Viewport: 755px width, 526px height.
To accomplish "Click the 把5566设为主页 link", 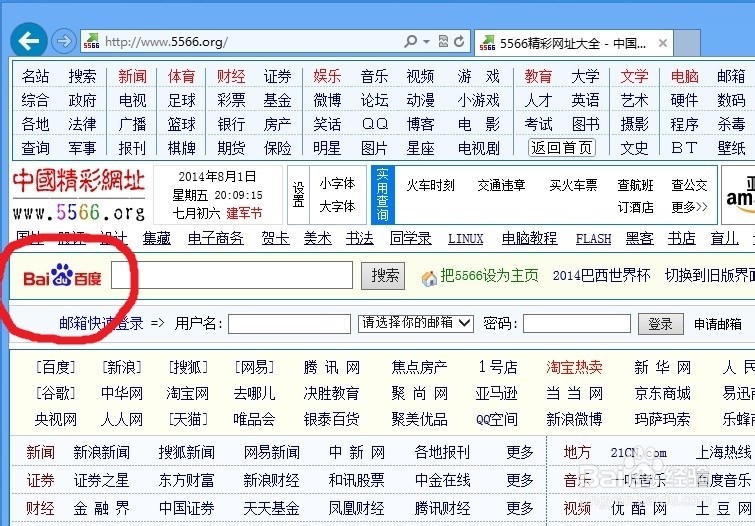I will pos(489,276).
